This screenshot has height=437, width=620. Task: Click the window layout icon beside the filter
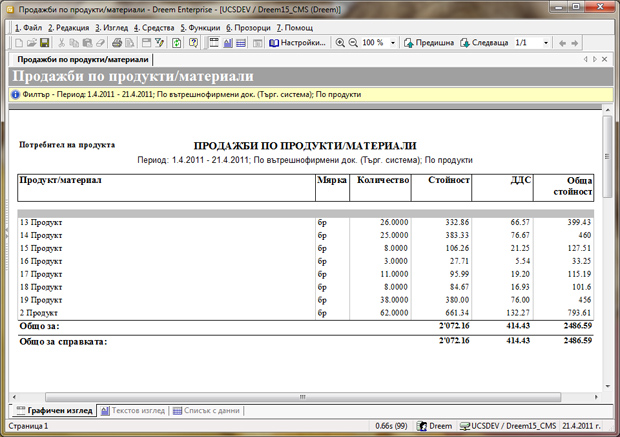click(146, 43)
